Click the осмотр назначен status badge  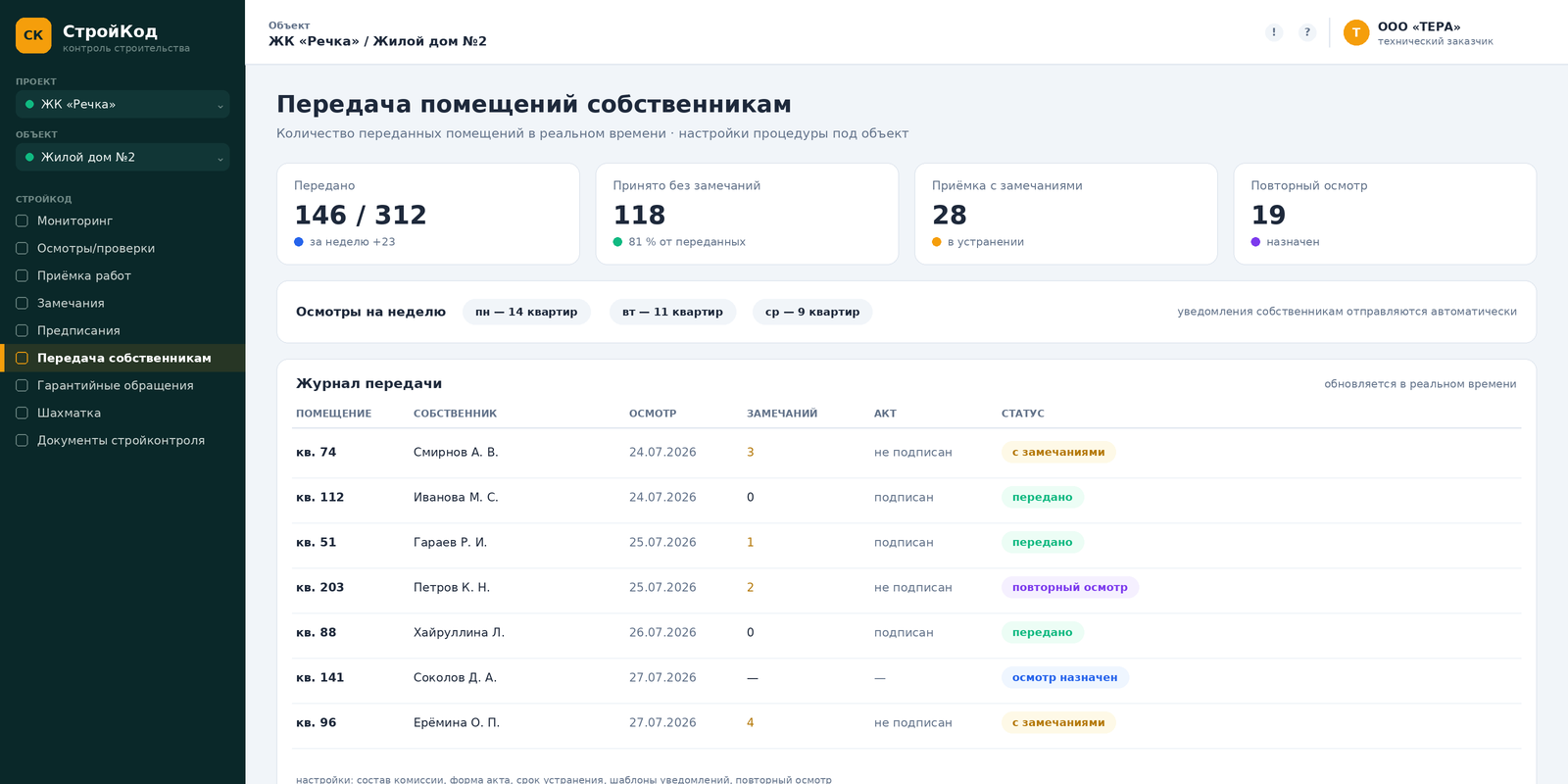coord(1064,677)
